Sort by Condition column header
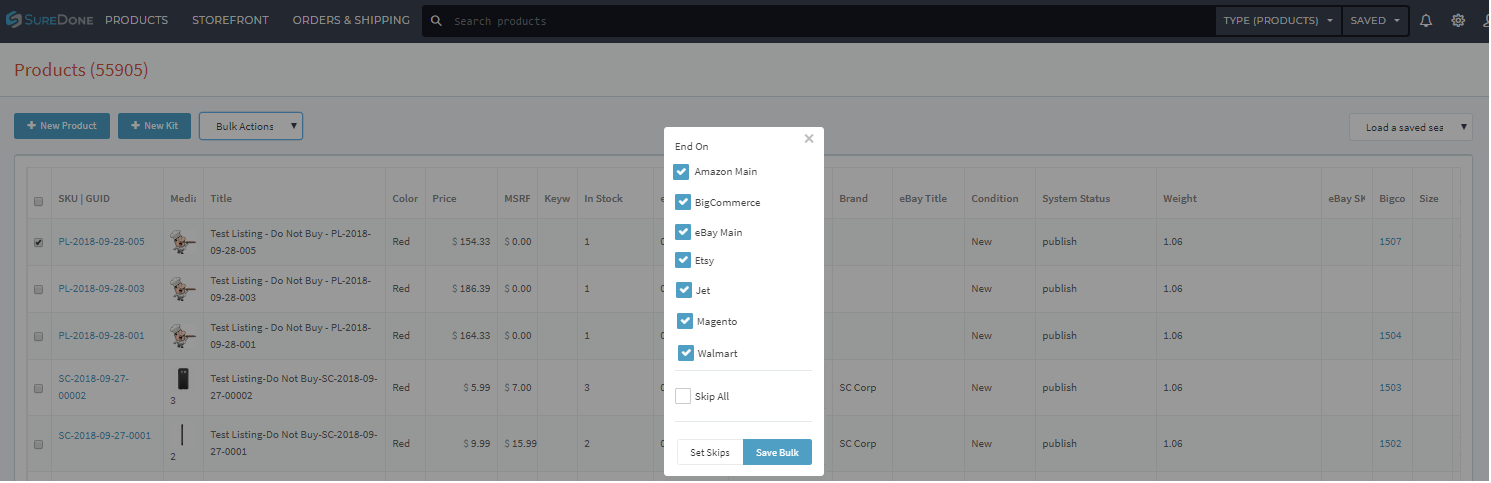This screenshot has width=1491, height=483. 994,199
